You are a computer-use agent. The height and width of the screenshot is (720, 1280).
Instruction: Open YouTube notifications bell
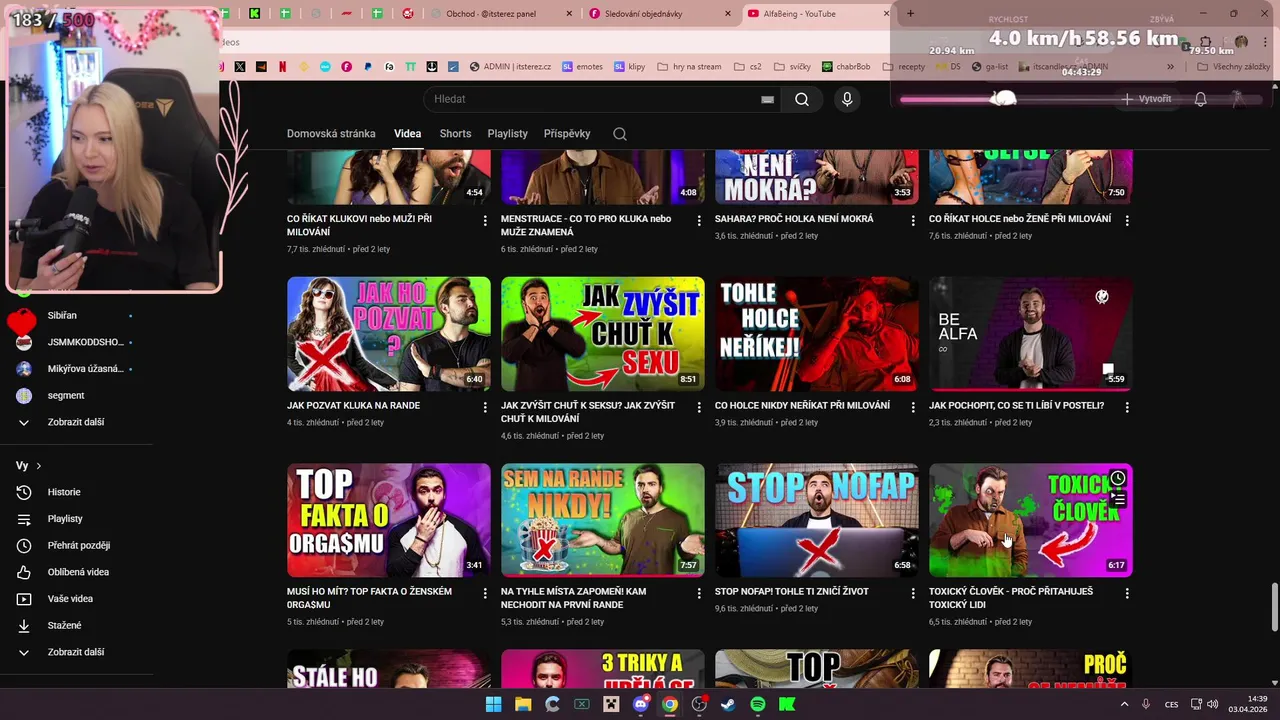click(x=1200, y=99)
